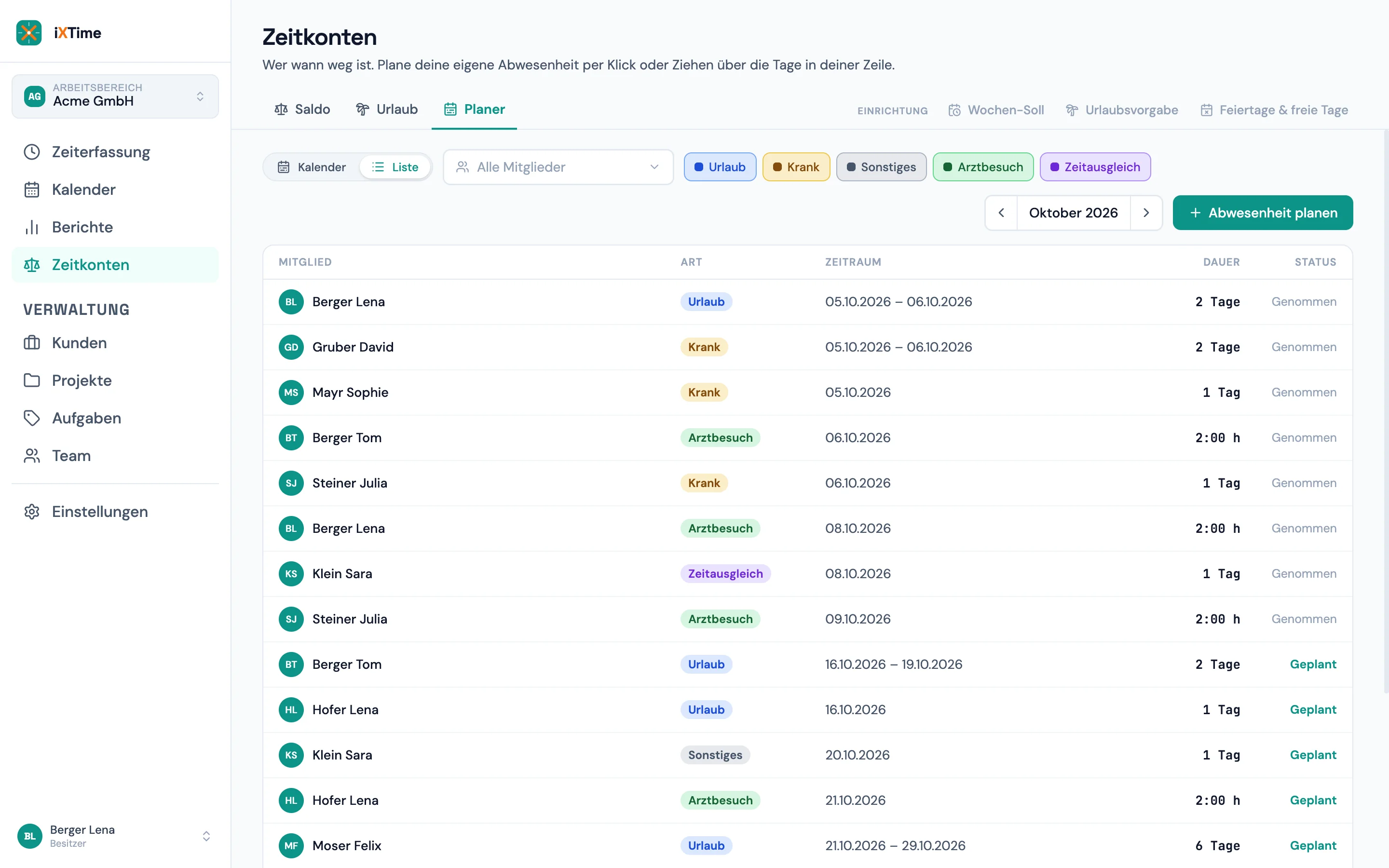Click the date range 21.10.2026 – 29.10.2026

[895, 846]
